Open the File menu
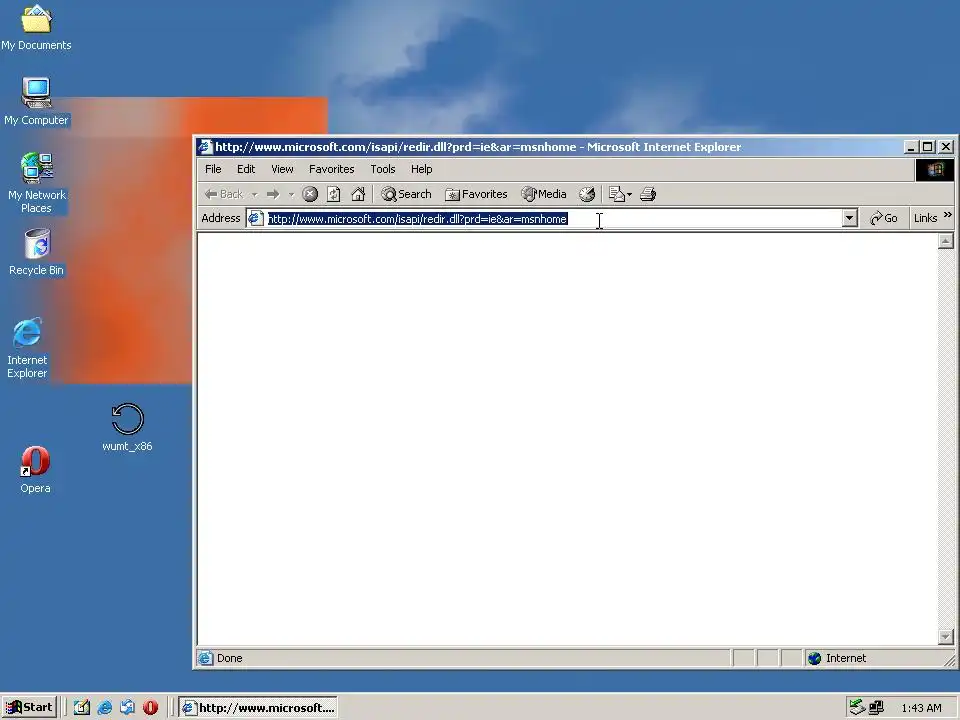960x720 pixels. [x=213, y=169]
